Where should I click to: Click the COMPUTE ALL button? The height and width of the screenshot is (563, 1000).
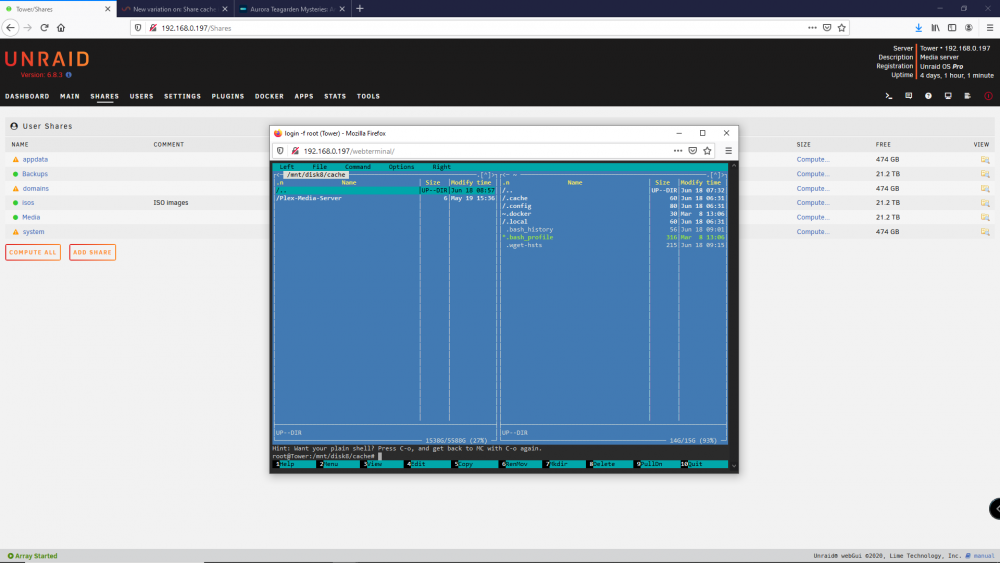(x=33, y=252)
